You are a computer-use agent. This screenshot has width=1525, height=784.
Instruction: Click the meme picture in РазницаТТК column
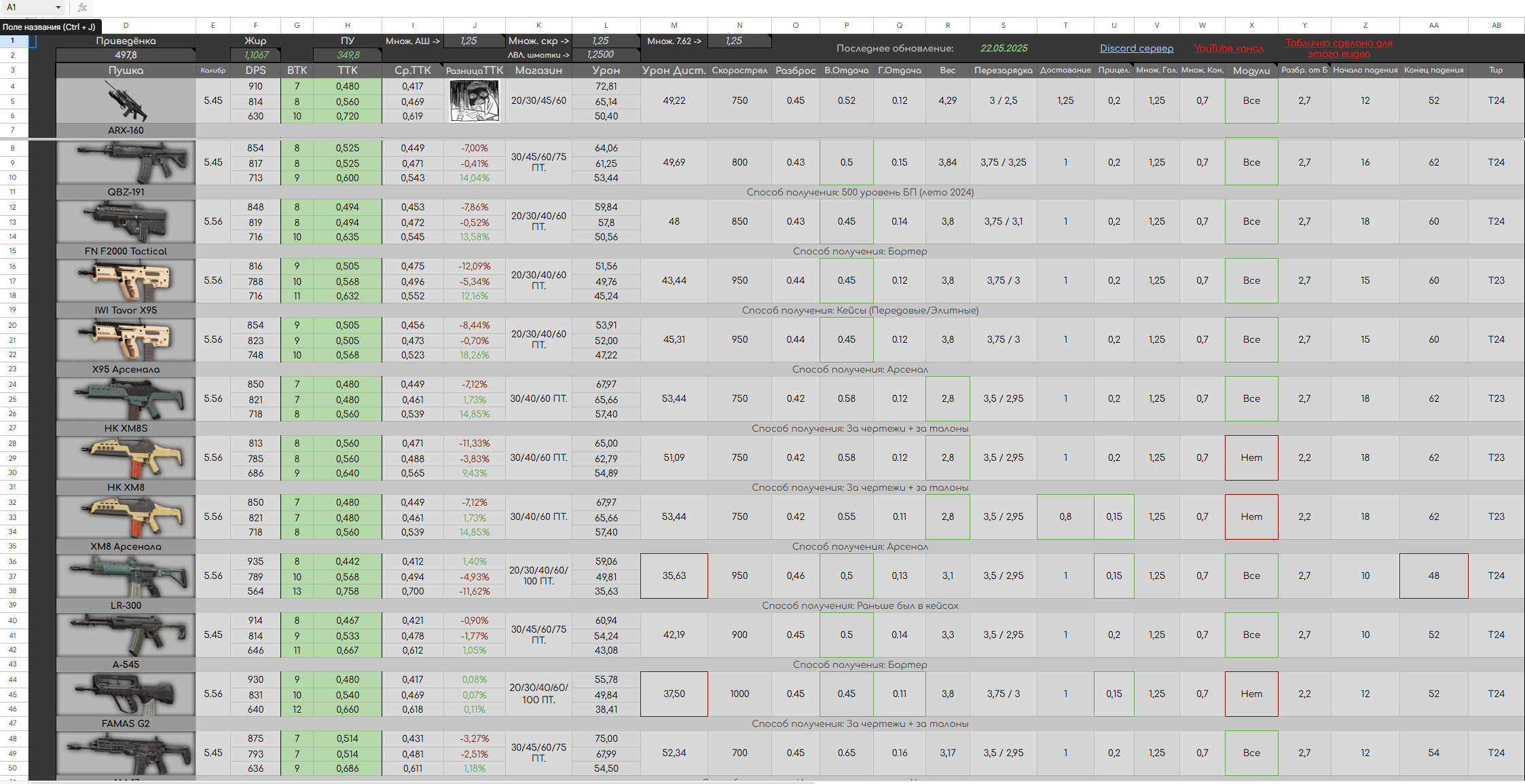tap(475, 100)
